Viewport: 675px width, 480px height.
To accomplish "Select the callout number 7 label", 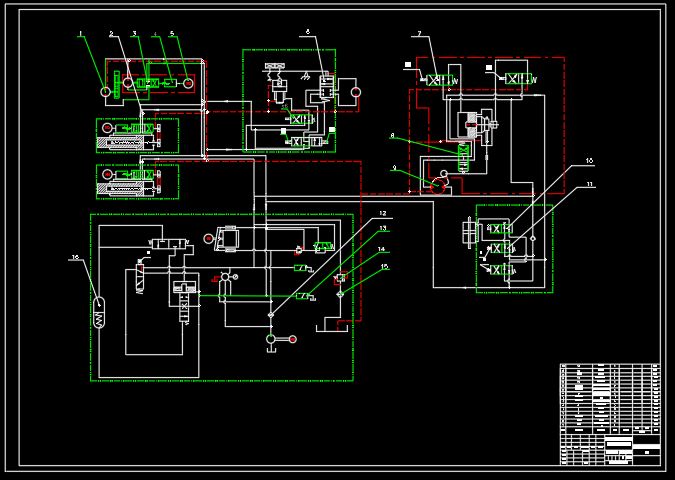I will coord(419,33).
